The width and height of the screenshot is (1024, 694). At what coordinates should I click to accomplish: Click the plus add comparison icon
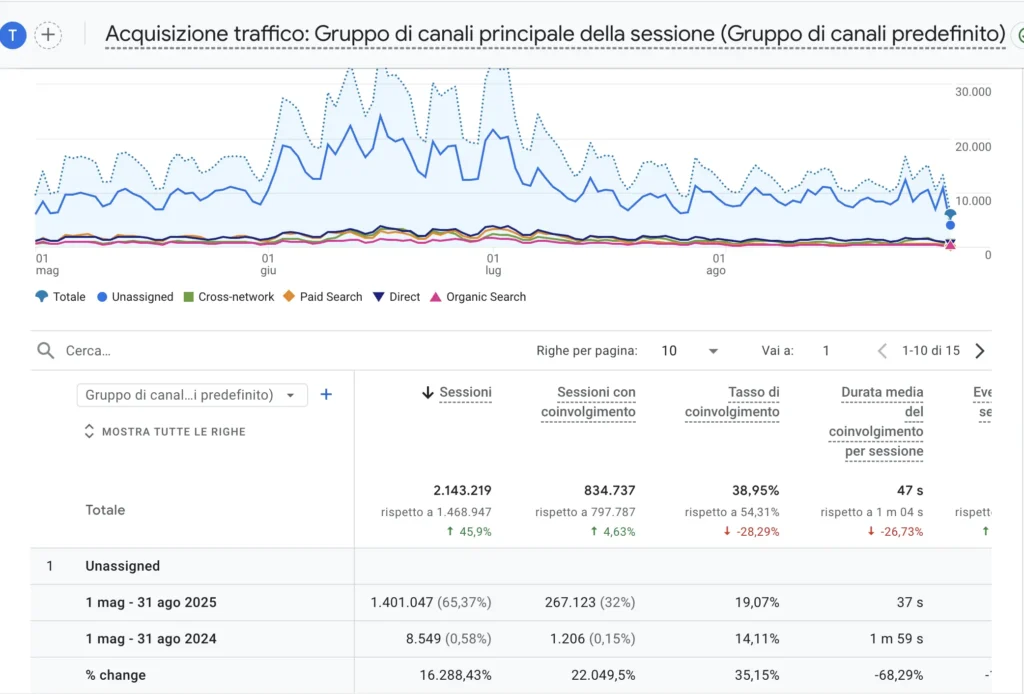click(x=47, y=35)
